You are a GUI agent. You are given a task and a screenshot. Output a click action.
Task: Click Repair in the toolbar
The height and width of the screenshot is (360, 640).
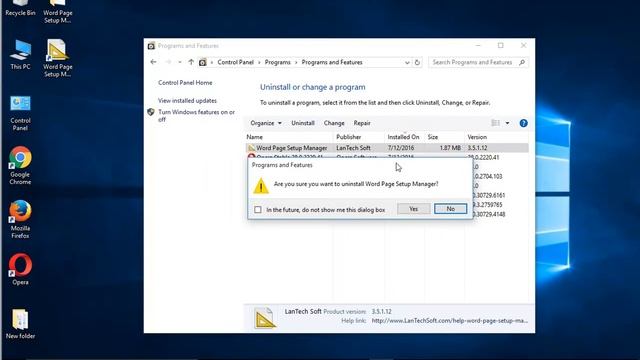click(362, 123)
